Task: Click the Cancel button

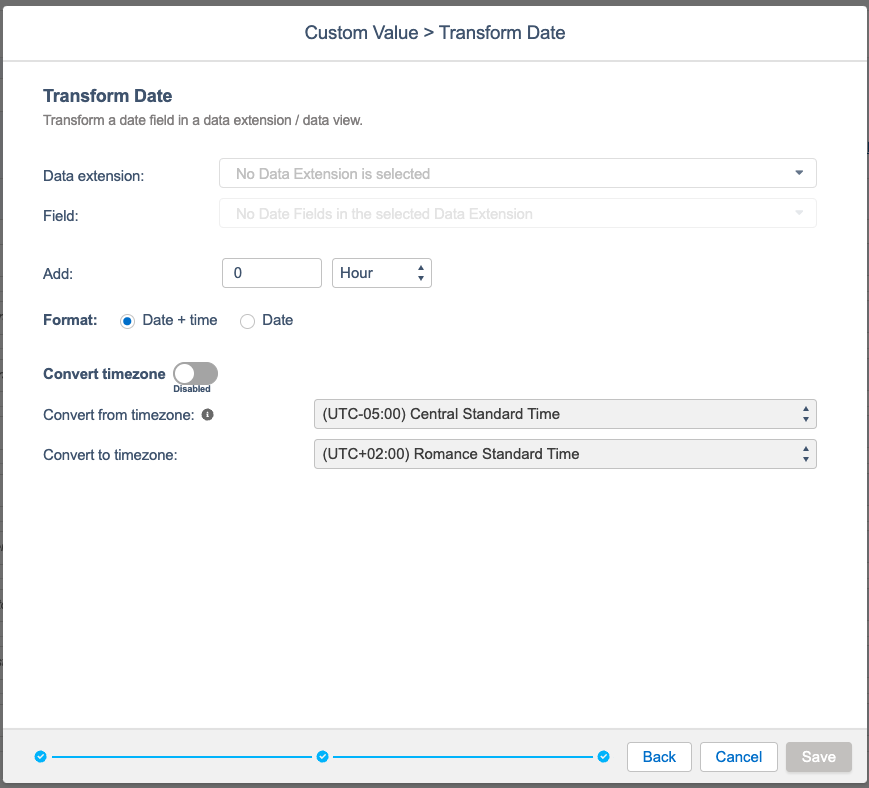Action: click(738, 756)
